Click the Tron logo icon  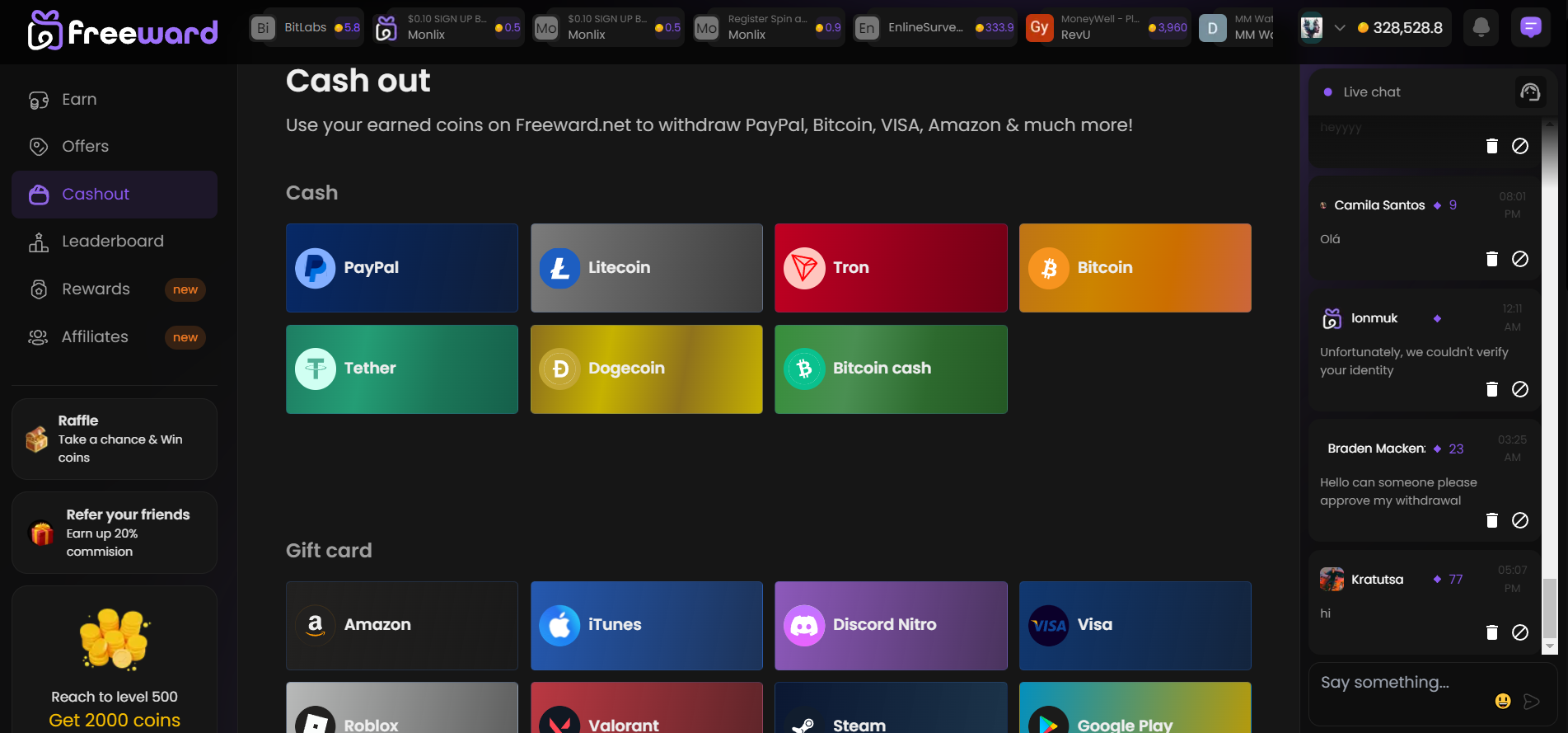804,268
